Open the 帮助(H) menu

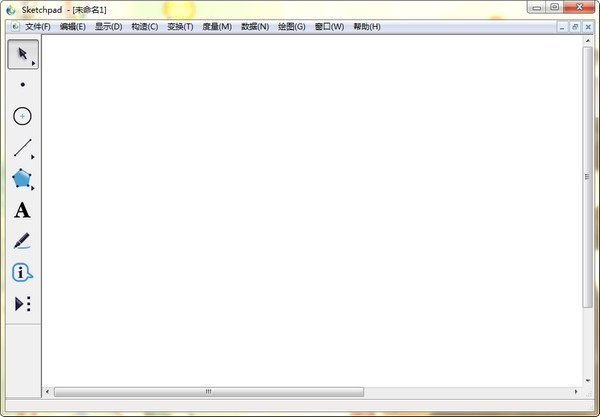coord(366,26)
